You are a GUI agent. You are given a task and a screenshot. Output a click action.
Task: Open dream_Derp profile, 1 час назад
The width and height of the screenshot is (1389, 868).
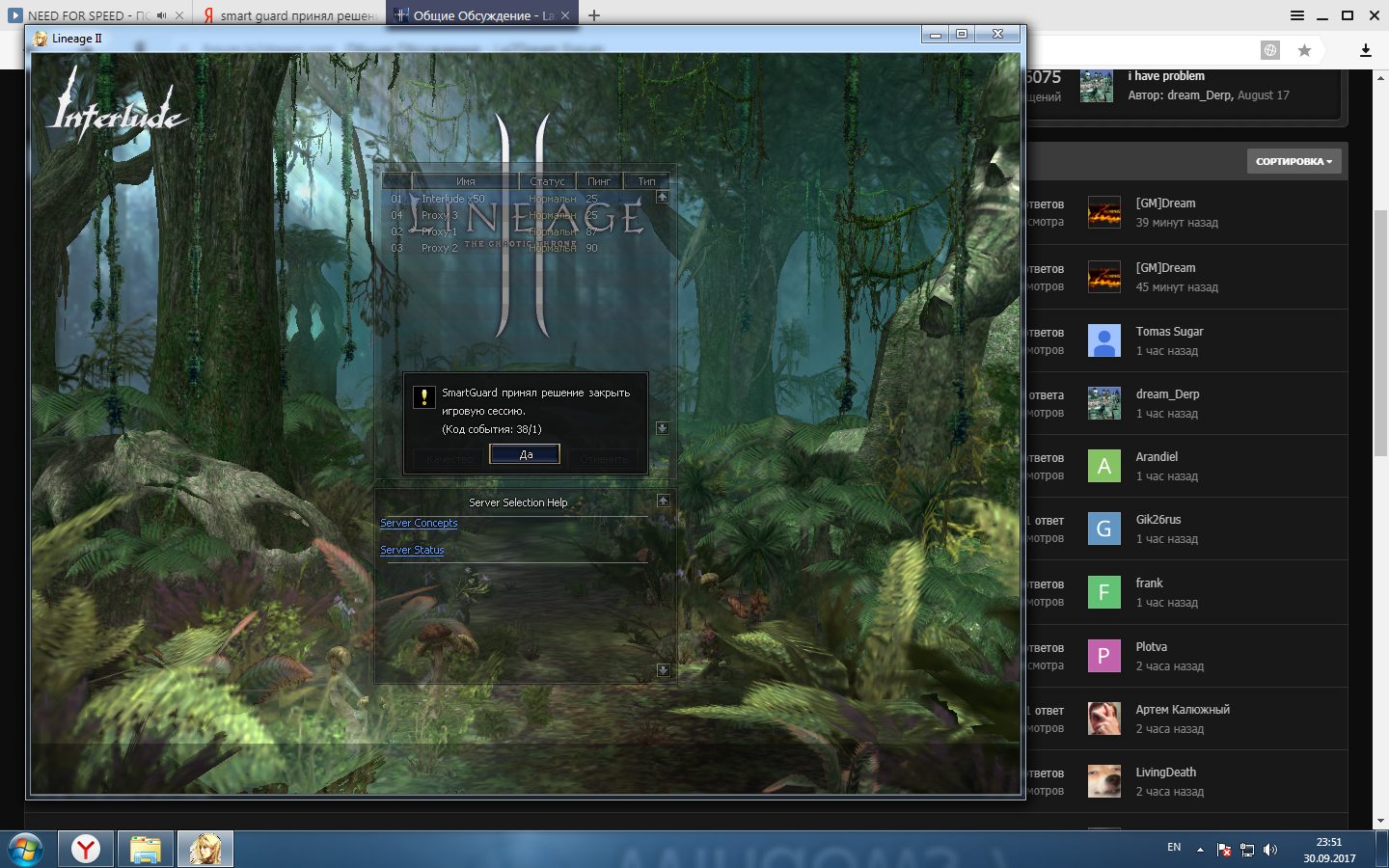pyautogui.click(x=1167, y=394)
